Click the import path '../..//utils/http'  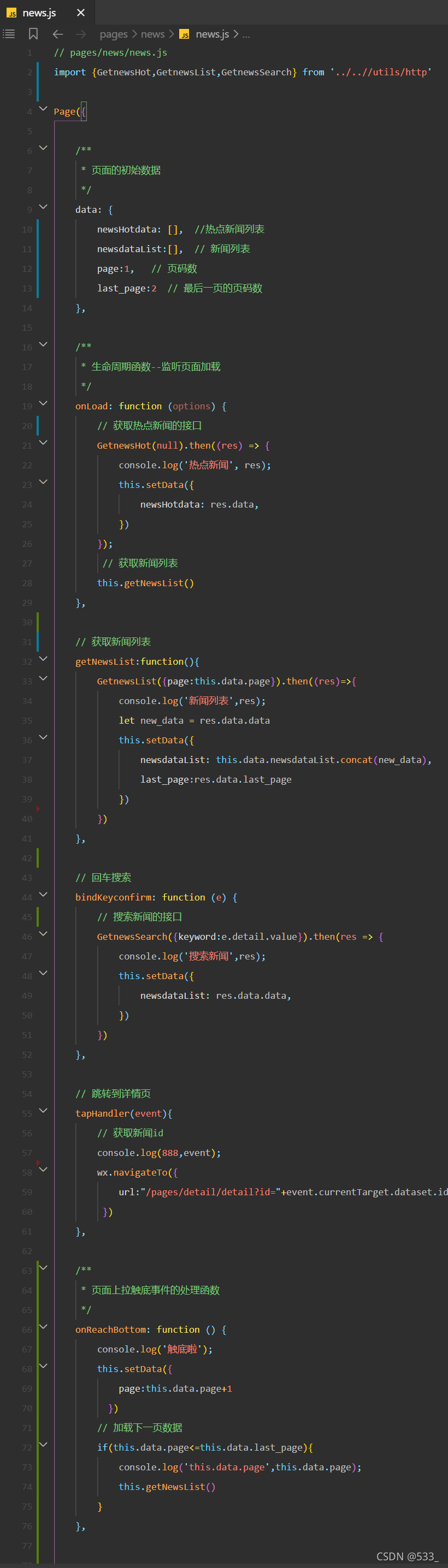coord(381,72)
